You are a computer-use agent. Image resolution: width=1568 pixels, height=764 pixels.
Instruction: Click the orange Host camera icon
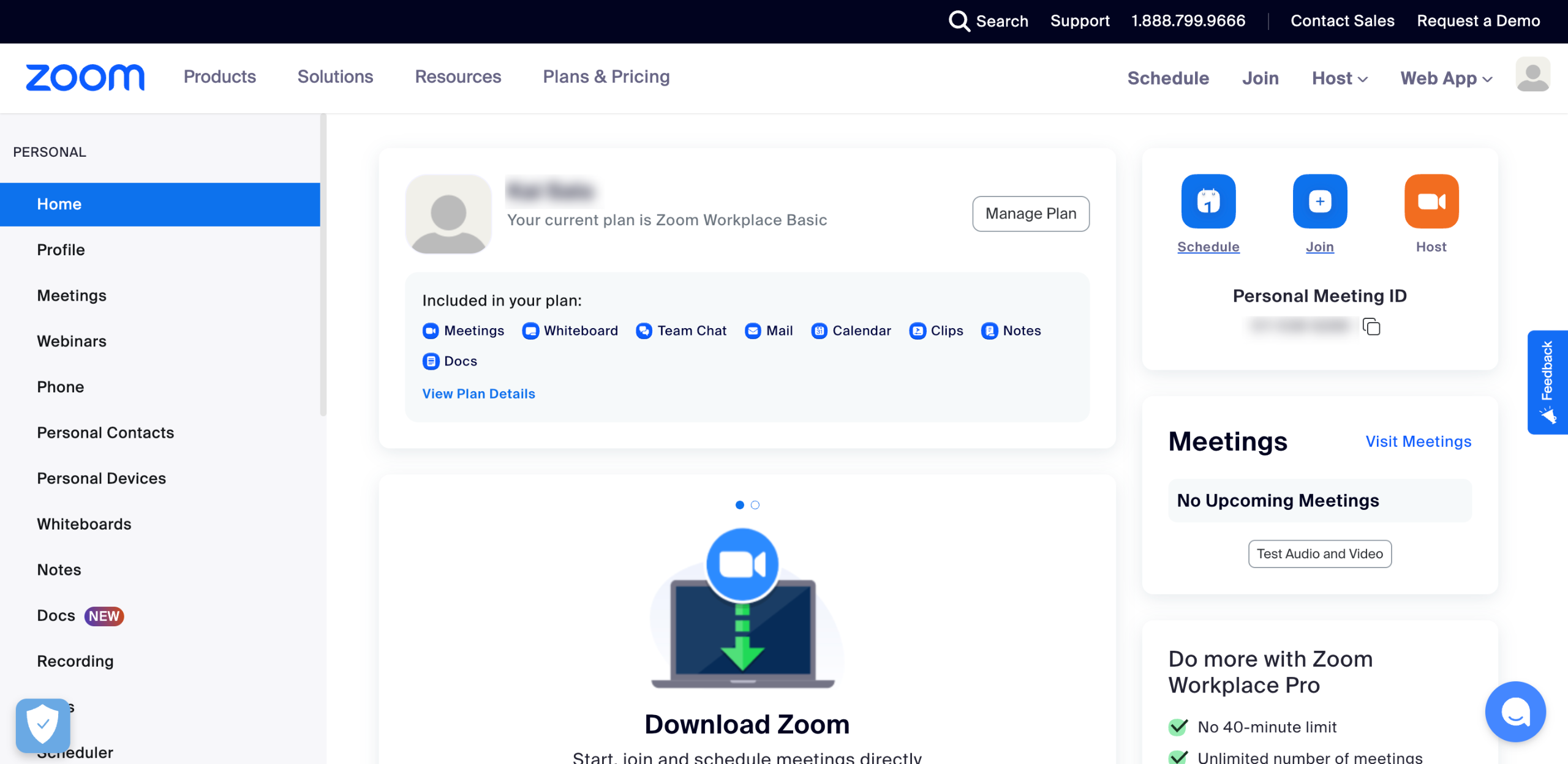tap(1431, 201)
